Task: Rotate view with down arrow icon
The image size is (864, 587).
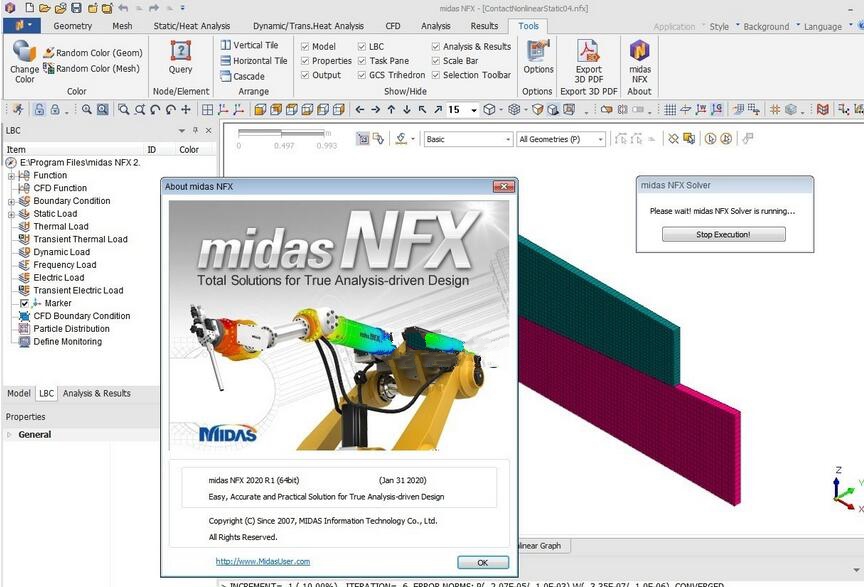Action: pos(407,109)
